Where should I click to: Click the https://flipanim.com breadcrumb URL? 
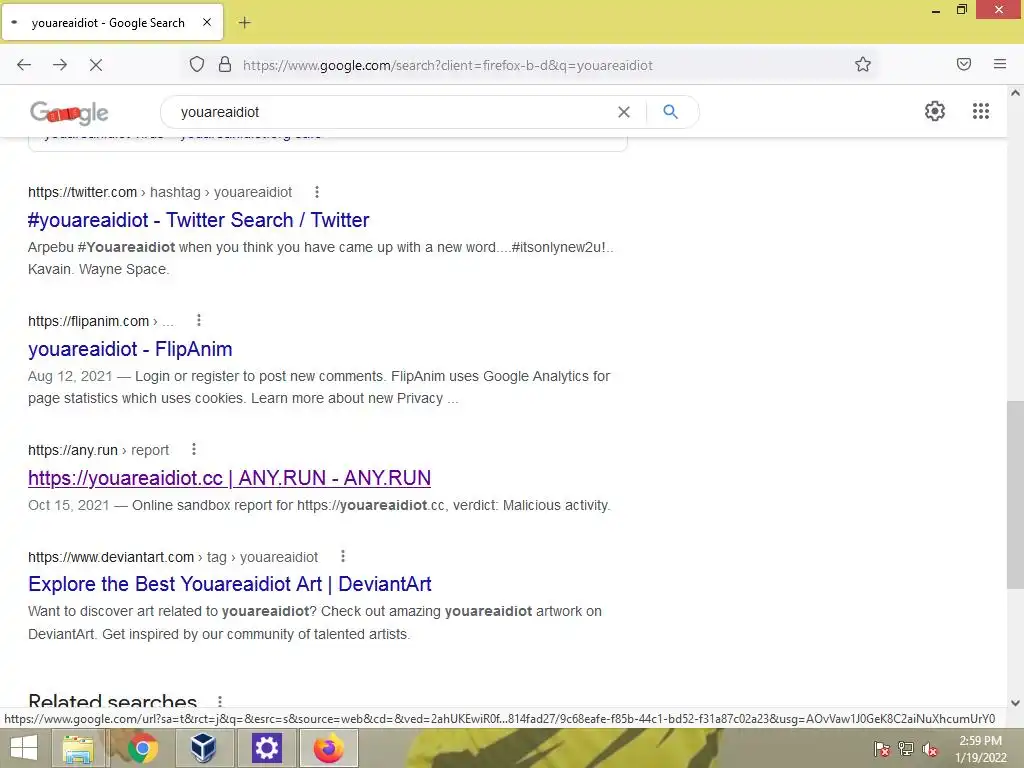(x=88, y=321)
